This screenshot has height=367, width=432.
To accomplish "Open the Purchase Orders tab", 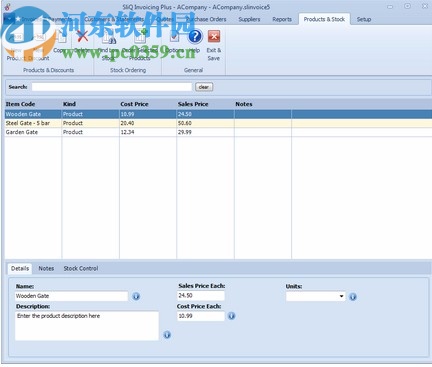I will click(206, 19).
